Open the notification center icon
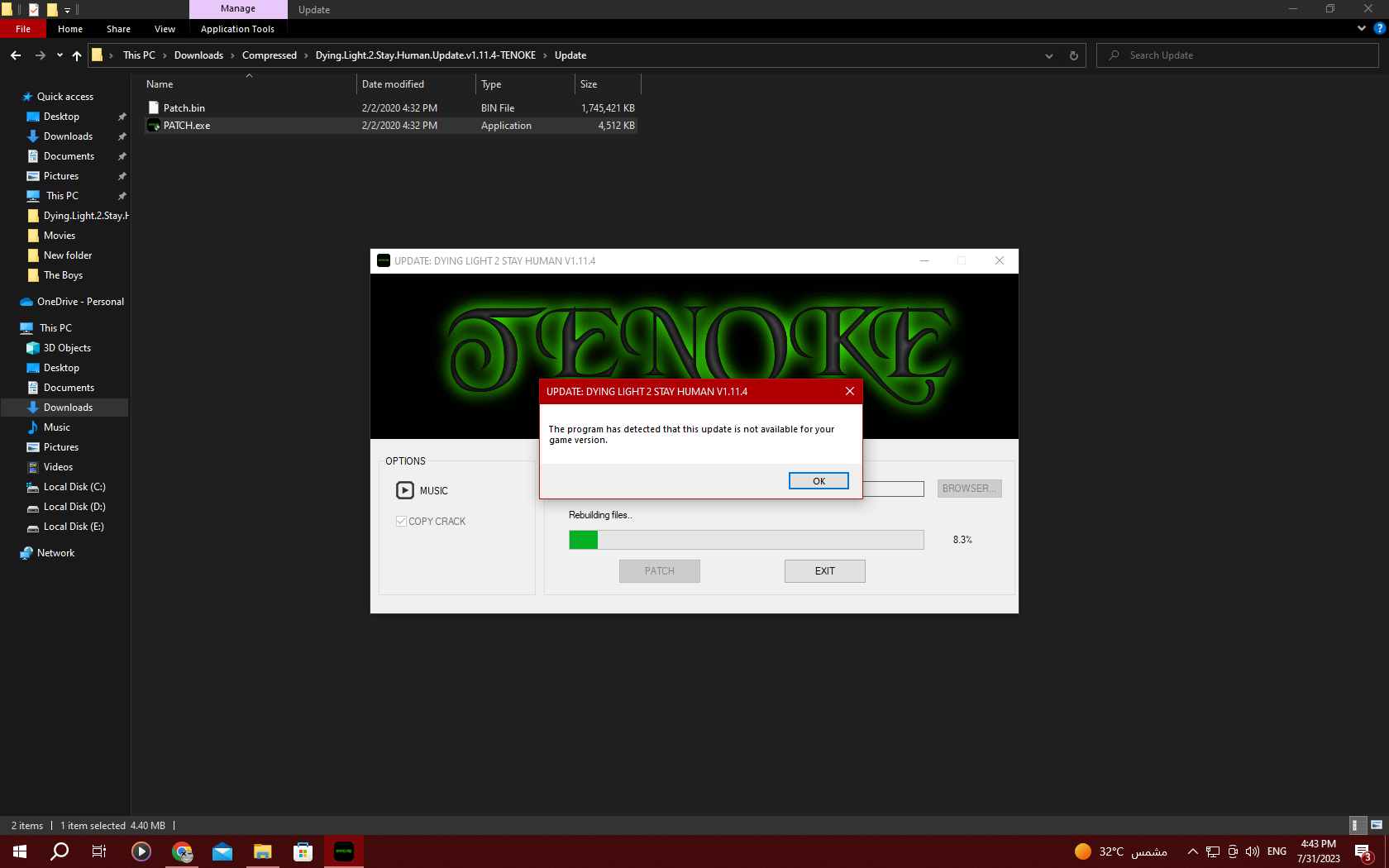Screen dimensions: 1389x868 click(1363, 852)
